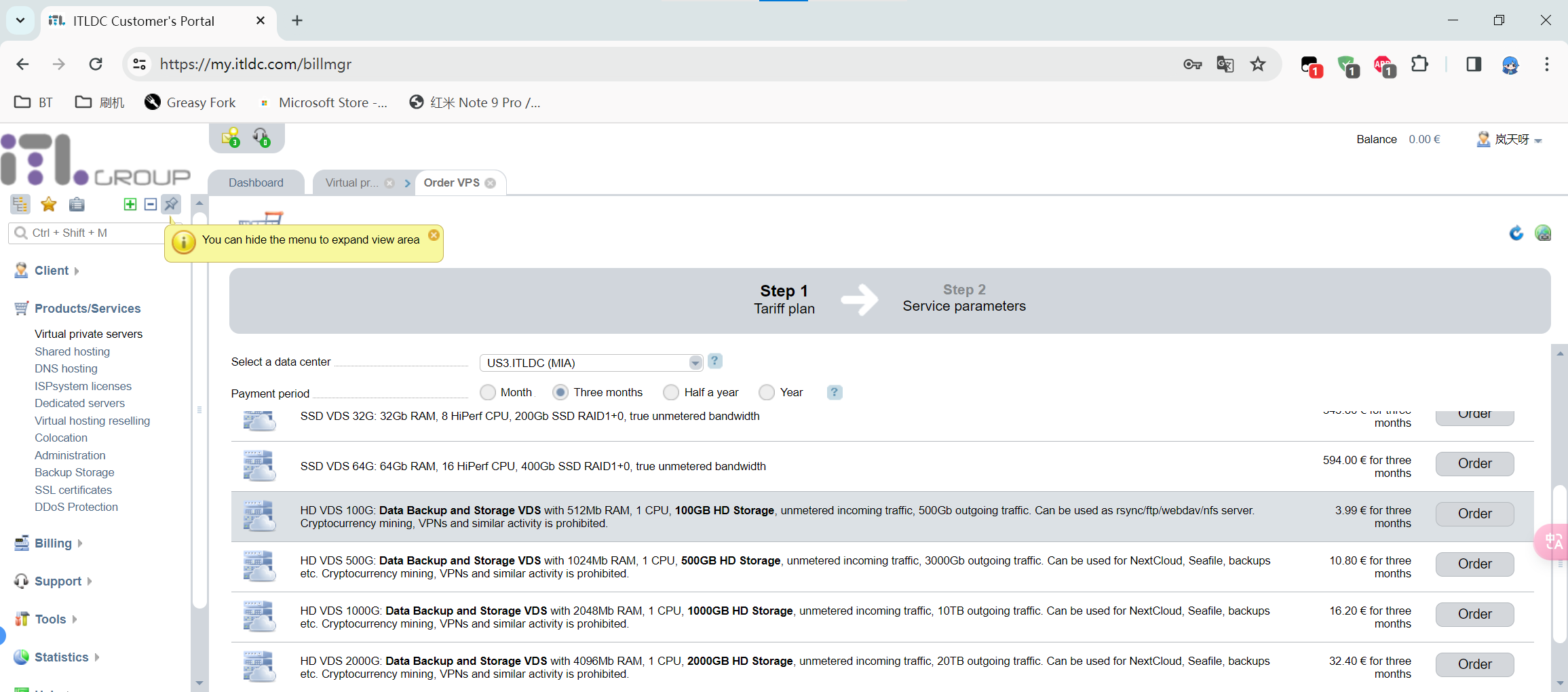Switch to the Virtual private servers tab
1568x692 pixels.
pyautogui.click(x=351, y=183)
